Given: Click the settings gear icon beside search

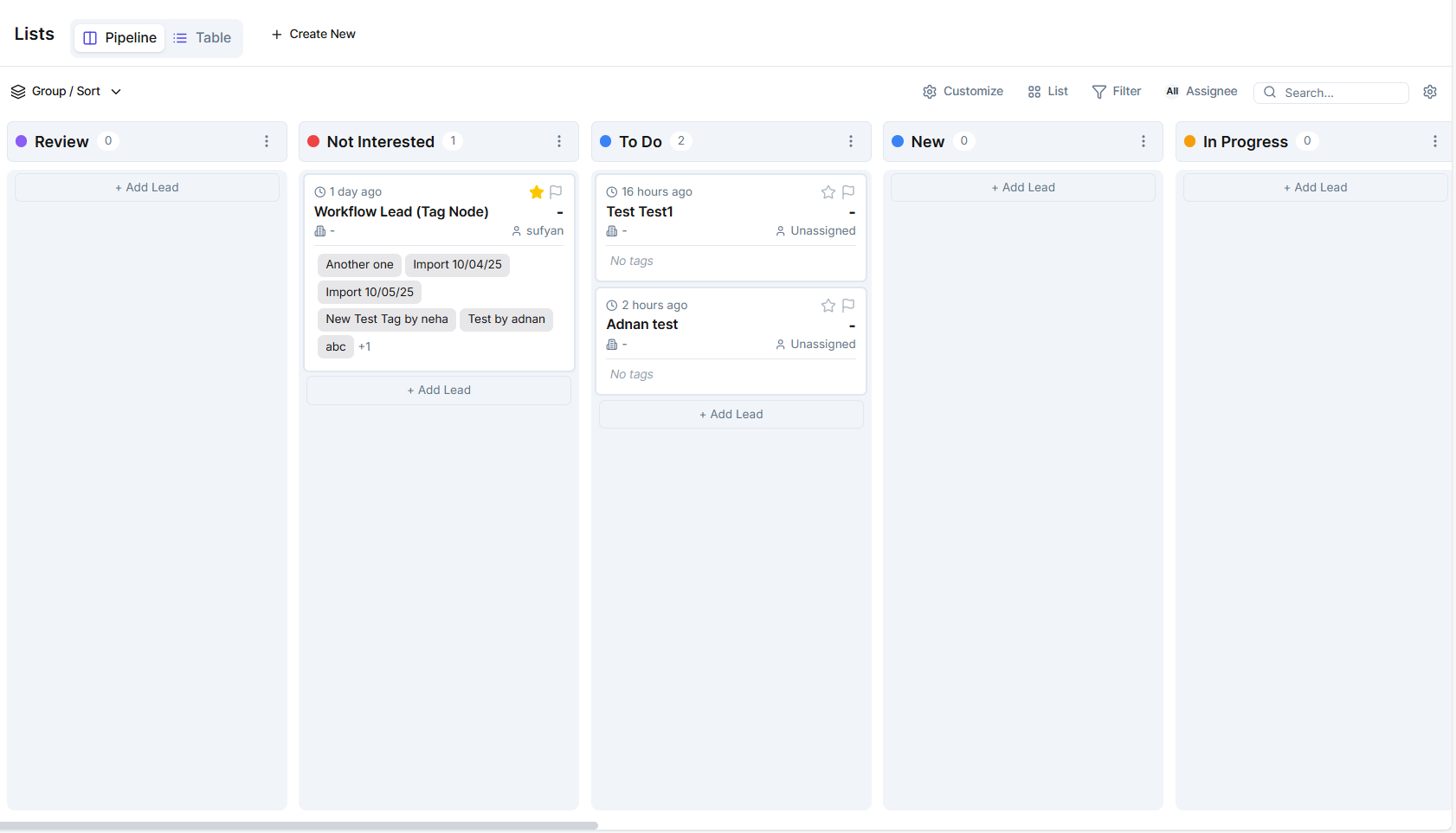Looking at the screenshot, I should (x=1429, y=92).
